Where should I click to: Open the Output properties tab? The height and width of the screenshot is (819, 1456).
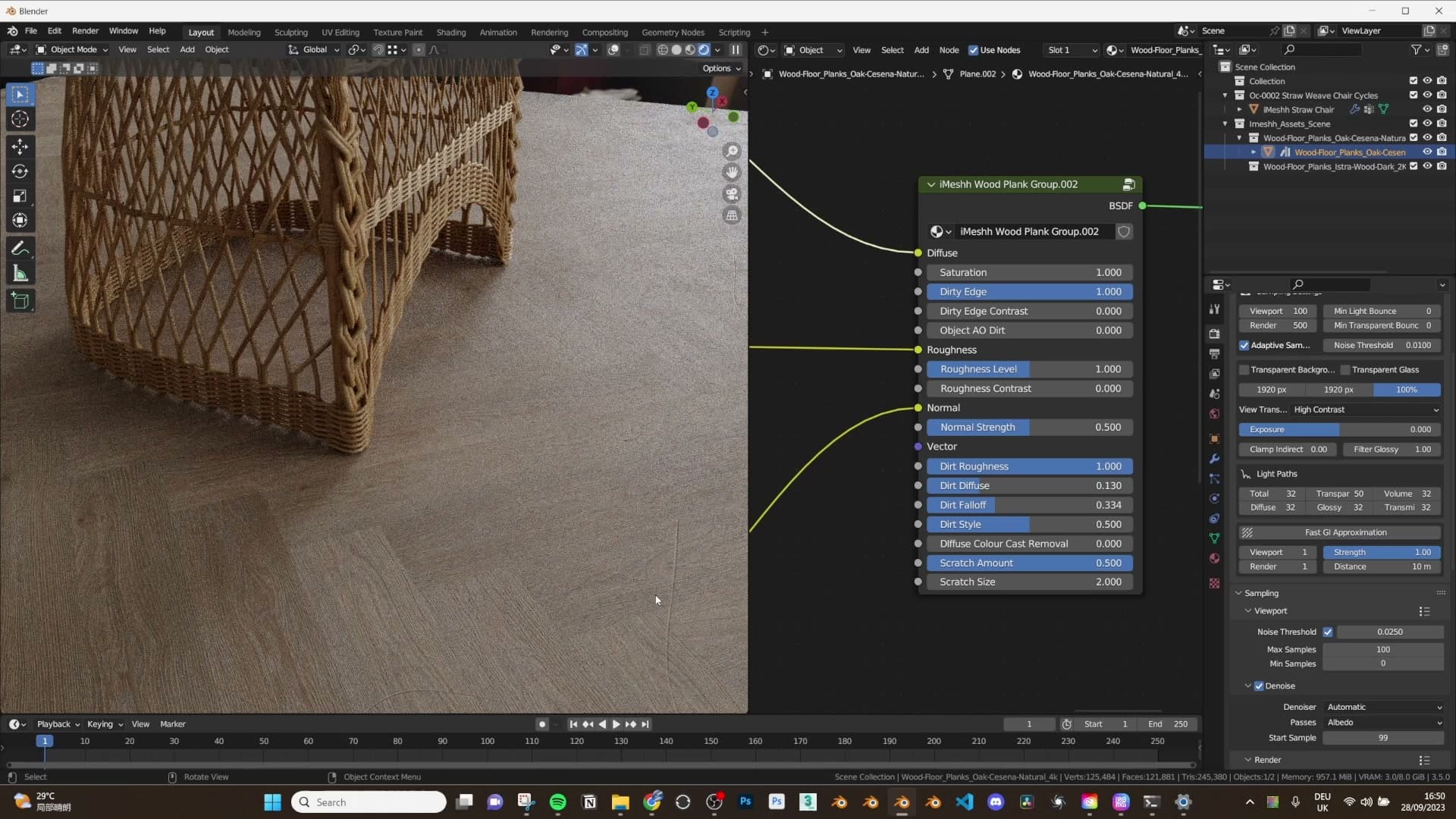tap(1214, 354)
